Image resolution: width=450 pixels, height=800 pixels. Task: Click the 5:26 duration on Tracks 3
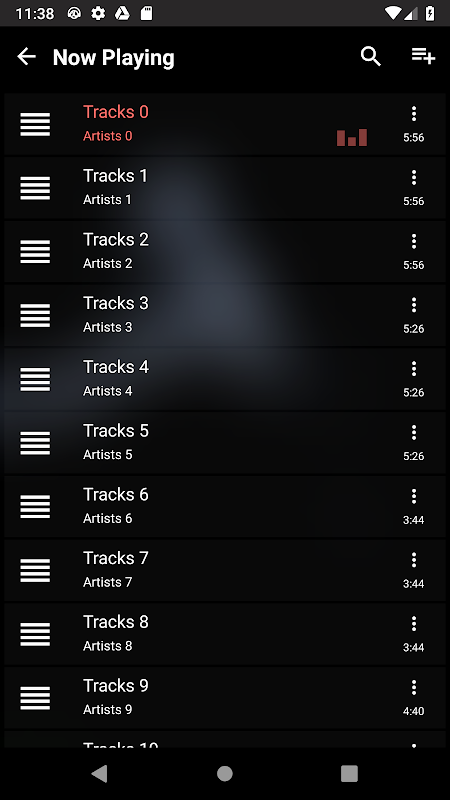click(414, 329)
